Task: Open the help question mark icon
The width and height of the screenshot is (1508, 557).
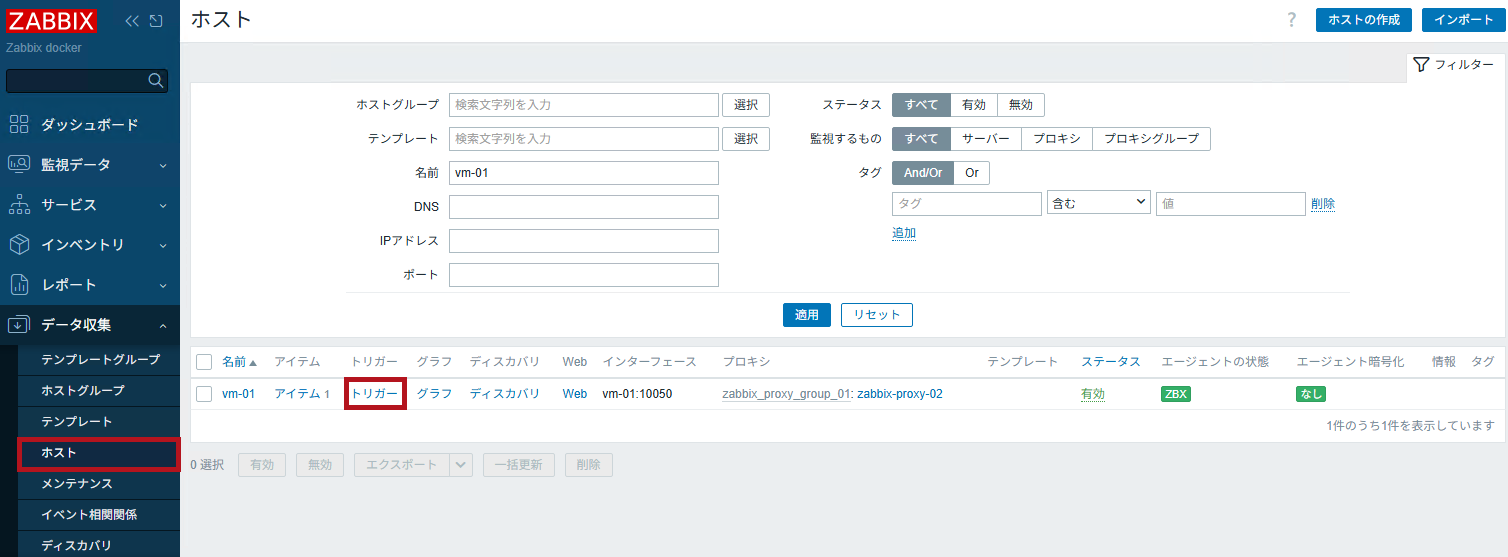Action: 1292,20
